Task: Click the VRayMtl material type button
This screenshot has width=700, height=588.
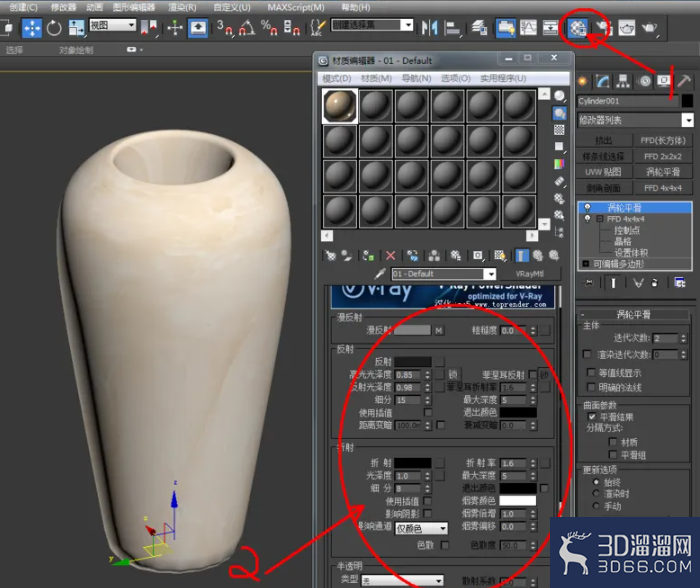Action: click(x=529, y=274)
